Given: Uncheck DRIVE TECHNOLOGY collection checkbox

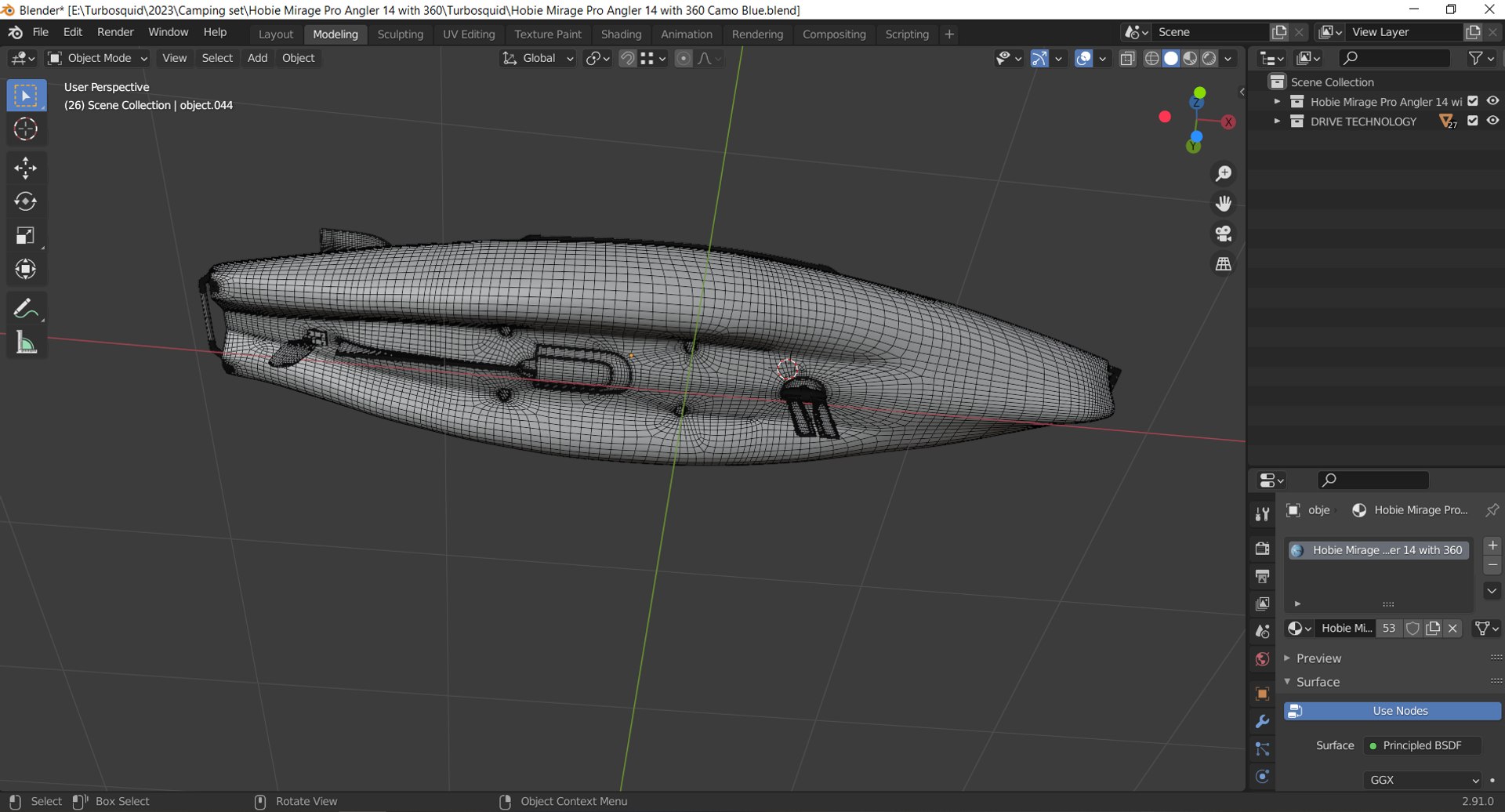Looking at the screenshot, I should point(1473,121).
